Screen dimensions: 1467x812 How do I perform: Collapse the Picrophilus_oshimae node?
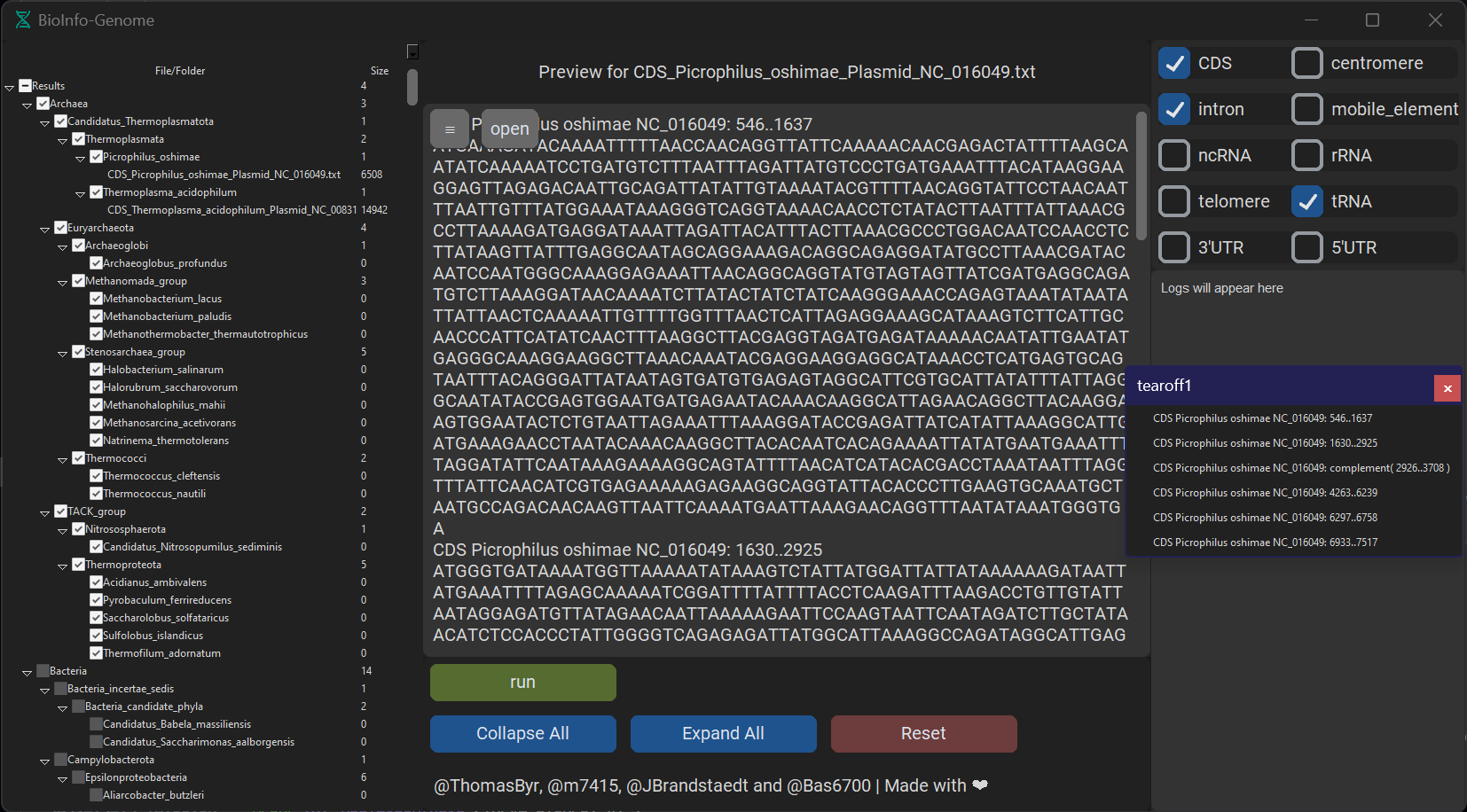click(x=81, y=158)
